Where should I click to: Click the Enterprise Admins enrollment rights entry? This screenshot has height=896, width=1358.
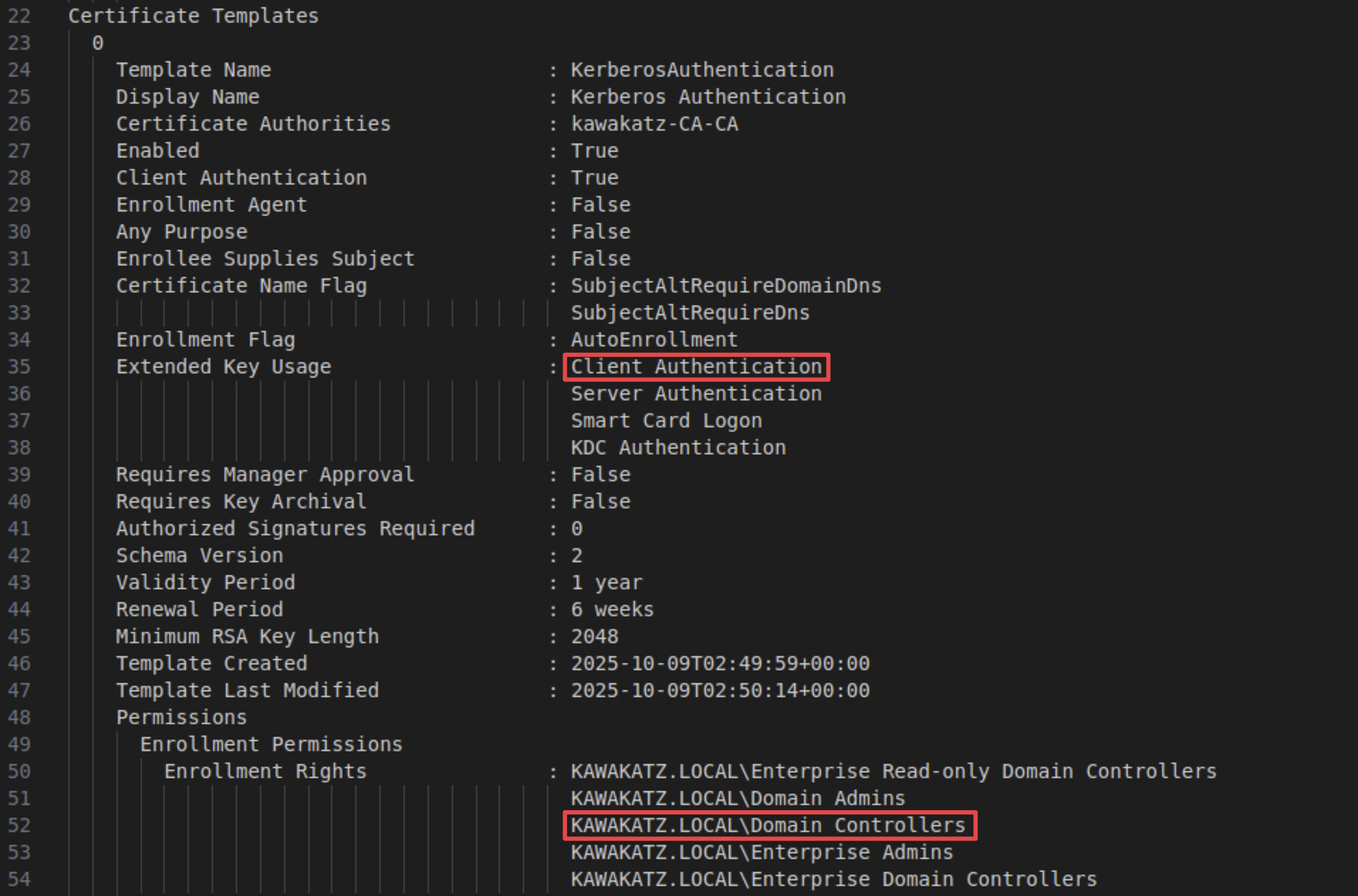click(x=762, y=853)
